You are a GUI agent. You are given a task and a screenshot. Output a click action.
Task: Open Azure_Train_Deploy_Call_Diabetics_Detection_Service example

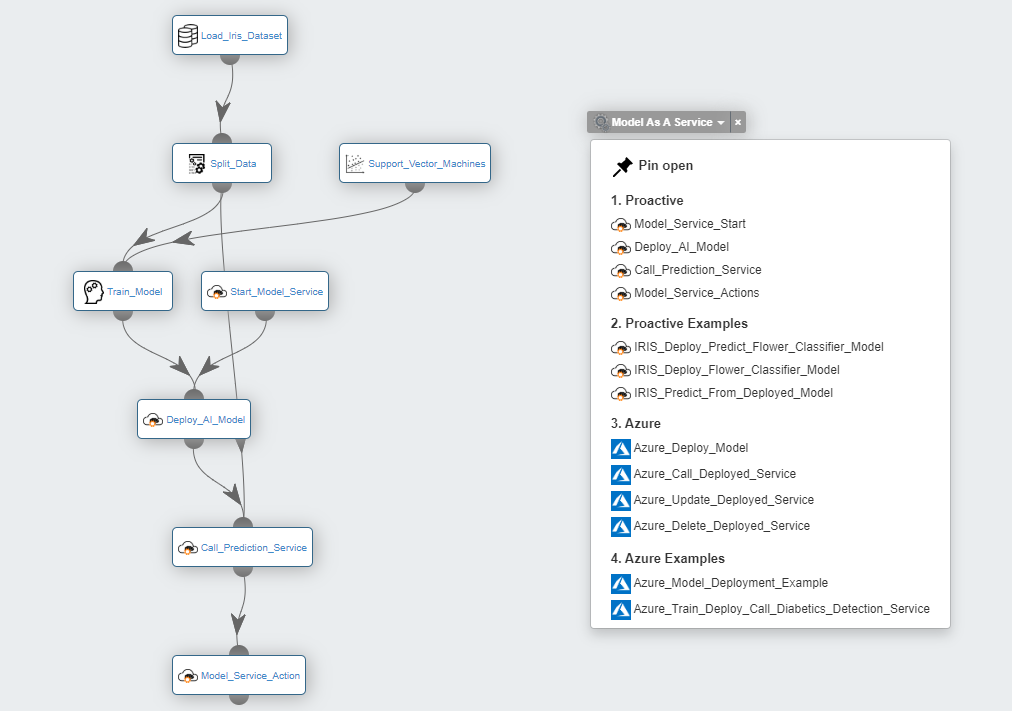782,608
